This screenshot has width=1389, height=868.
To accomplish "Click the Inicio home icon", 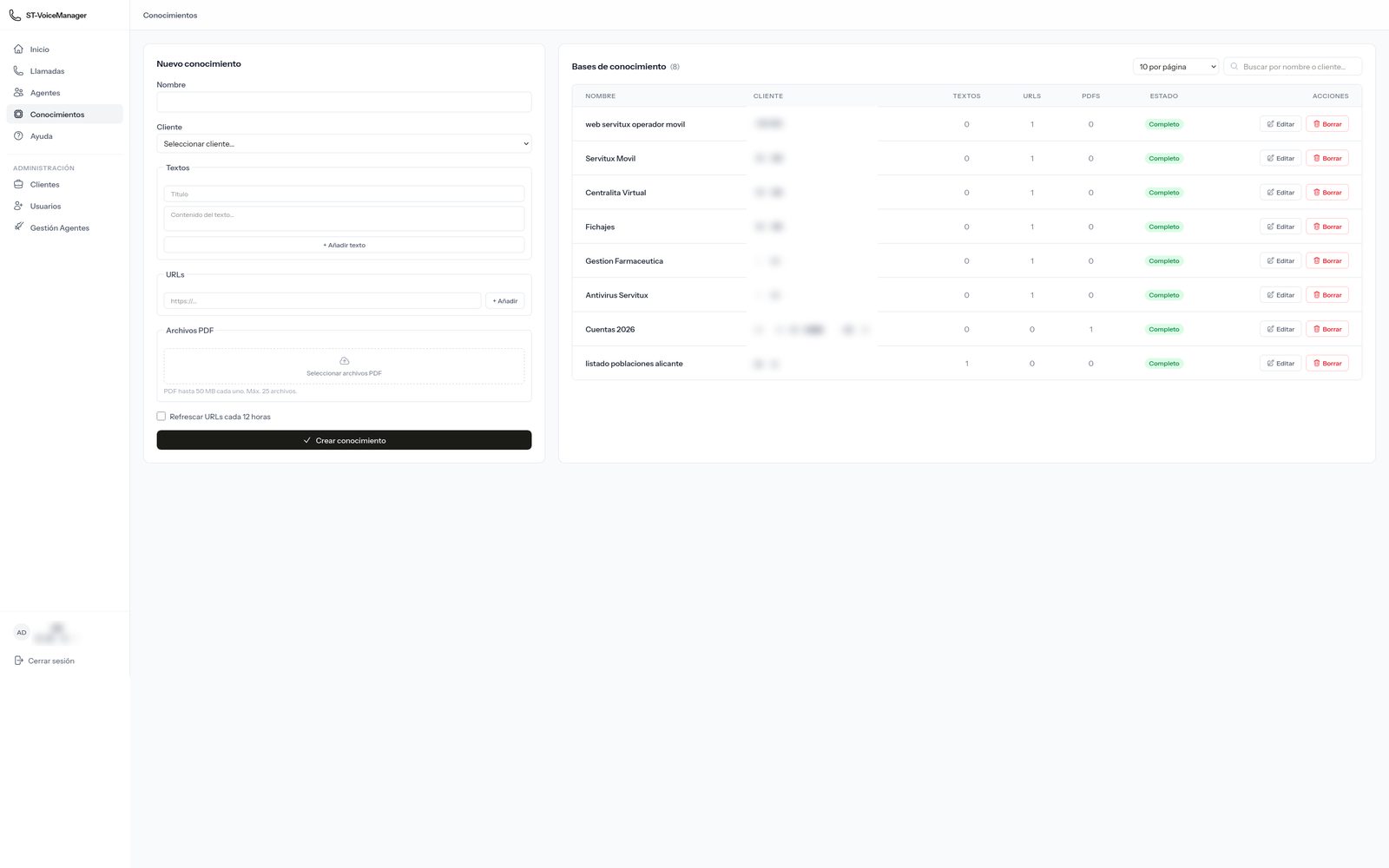I will [18, 49].
